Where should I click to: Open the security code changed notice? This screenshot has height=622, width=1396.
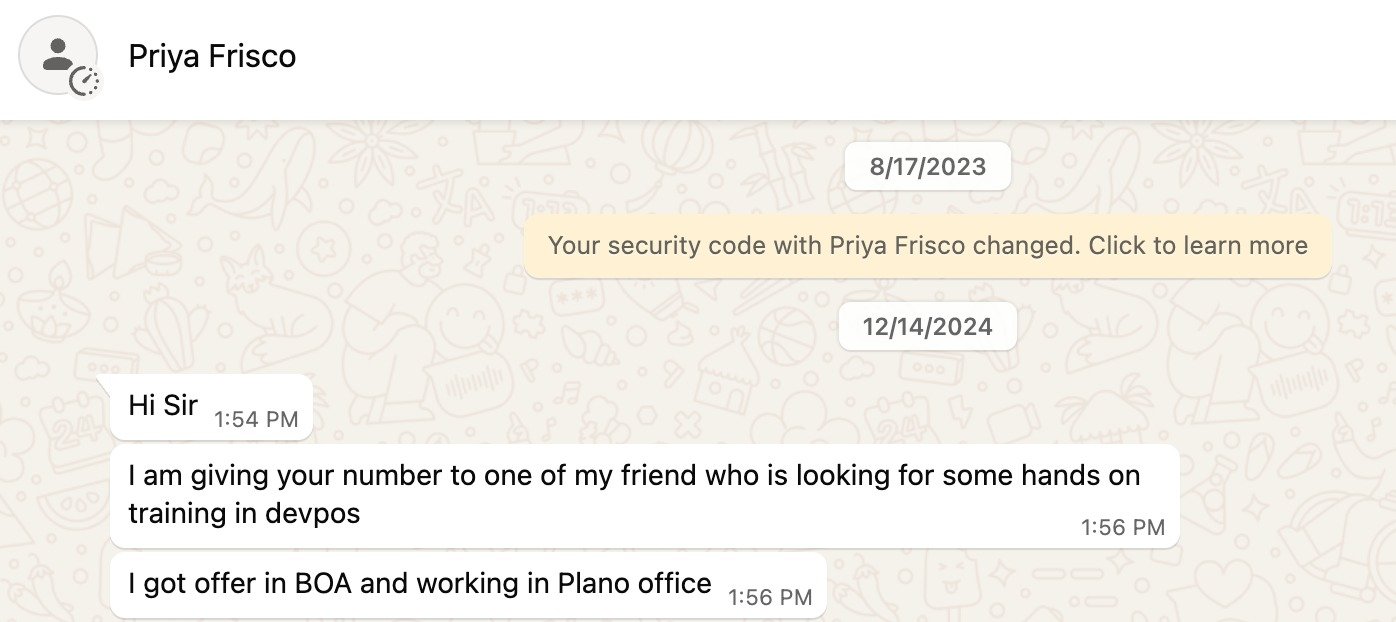927,246
